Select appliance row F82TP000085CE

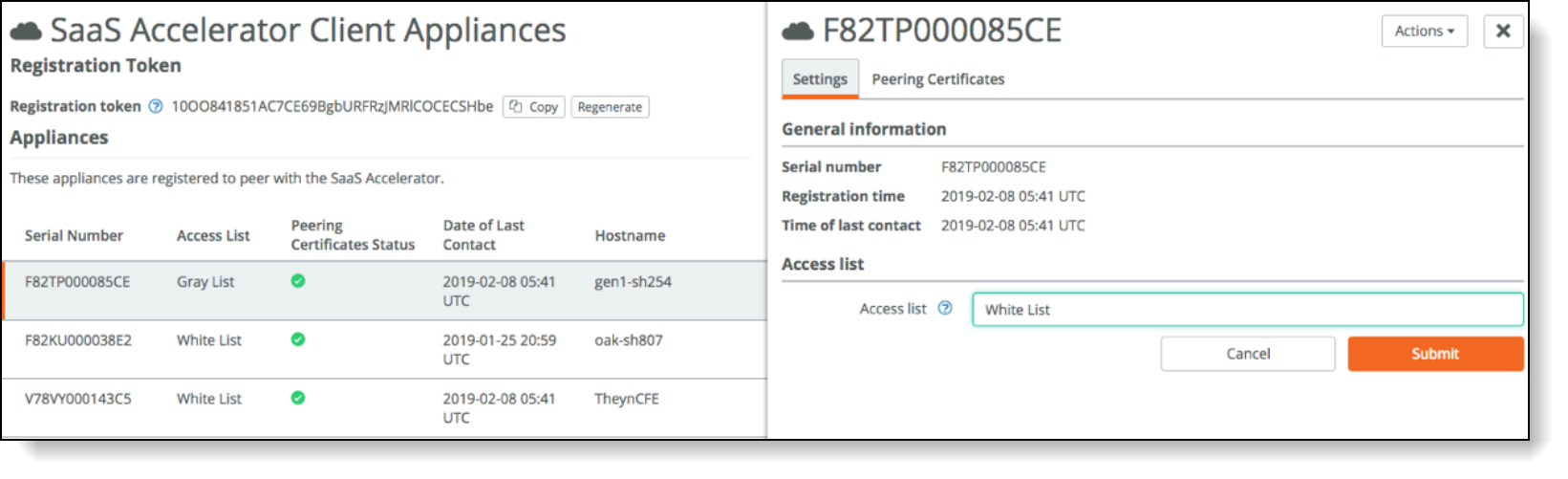coord(385,291)
